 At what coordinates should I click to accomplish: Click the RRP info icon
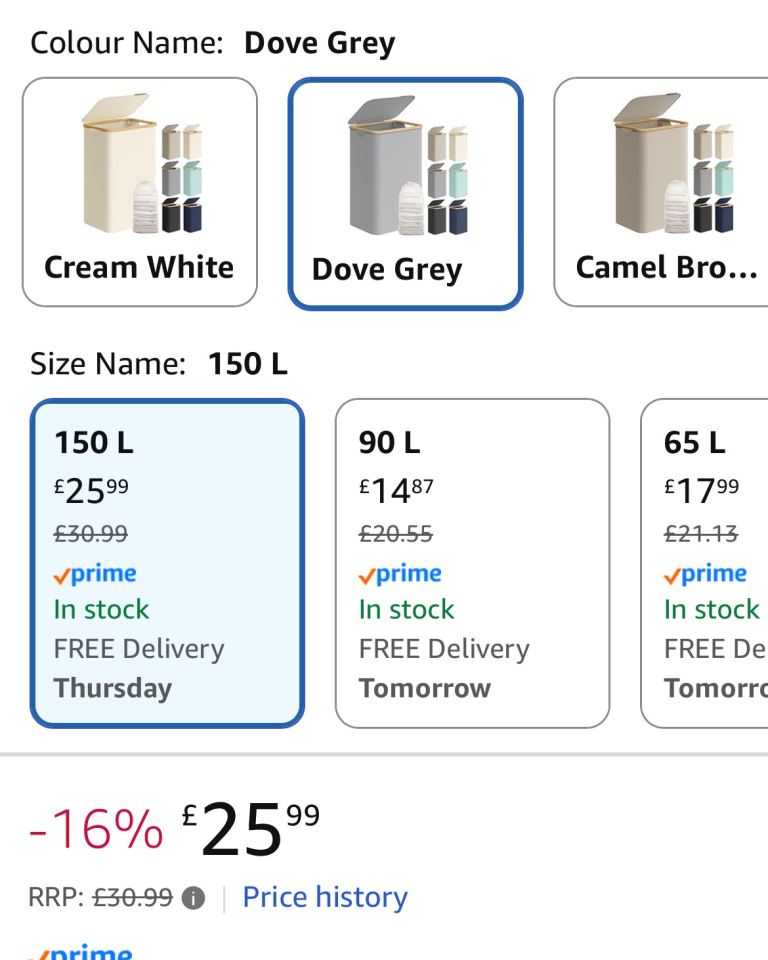(194, 898)
